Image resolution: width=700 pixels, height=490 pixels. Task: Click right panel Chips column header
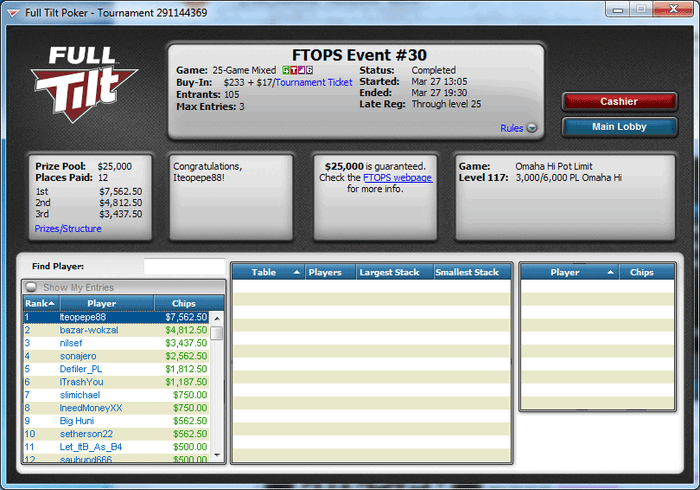point(647,272)
